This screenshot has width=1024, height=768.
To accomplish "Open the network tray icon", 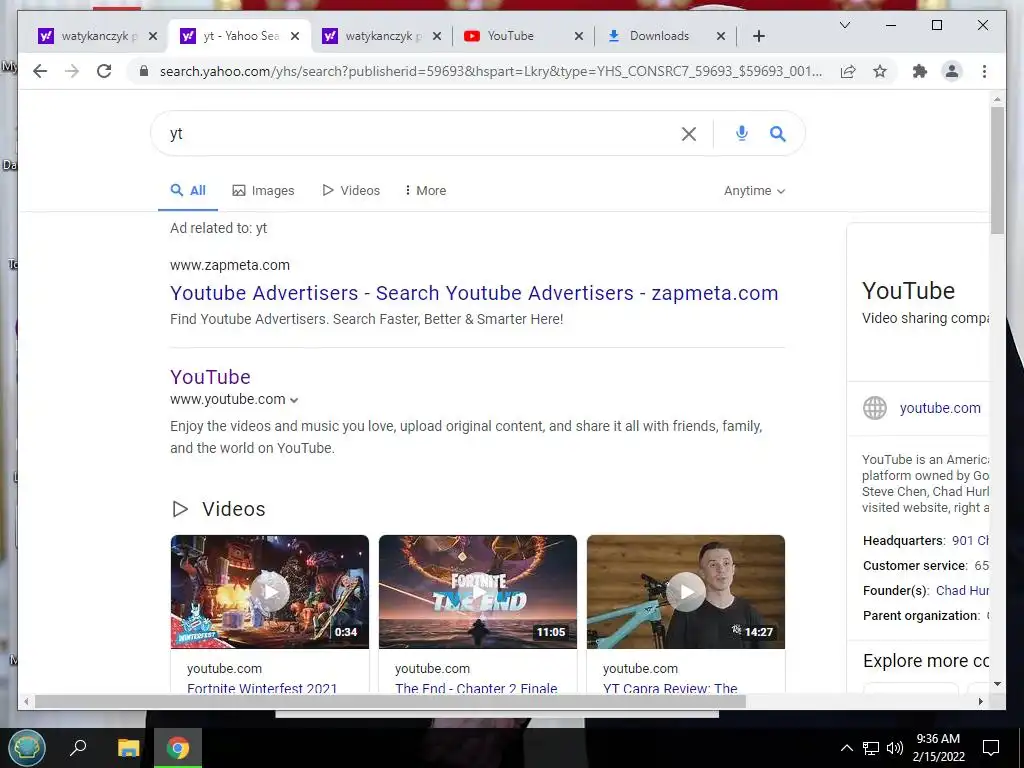I will point(871,748).
